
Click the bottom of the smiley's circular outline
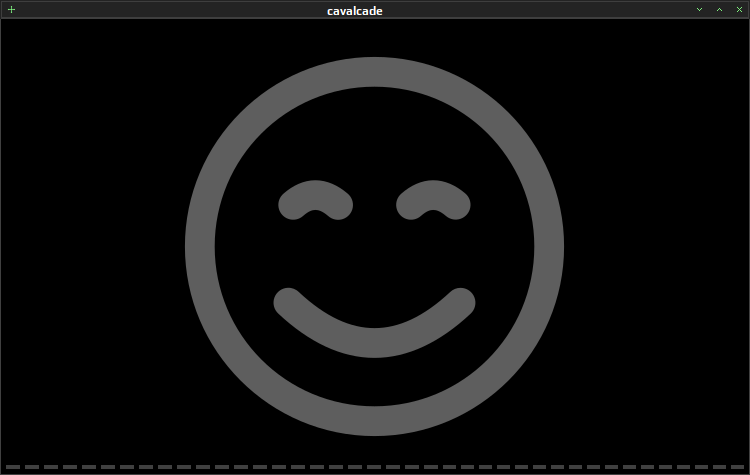(375, 421)
